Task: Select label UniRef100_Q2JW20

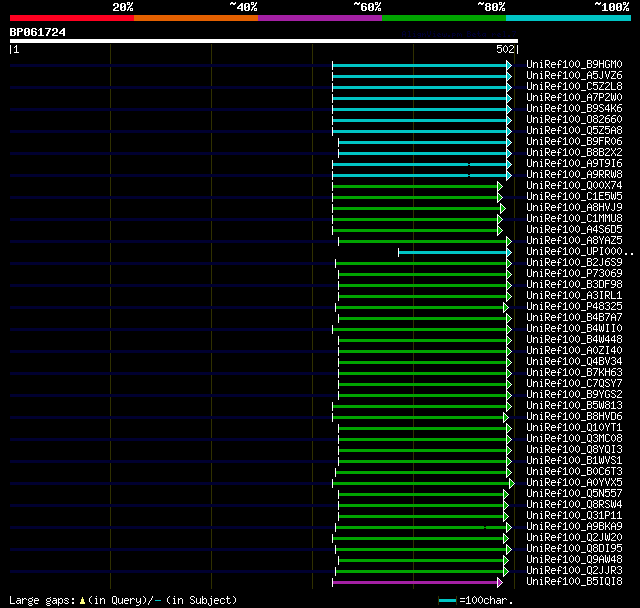Action: pos(574,538)
